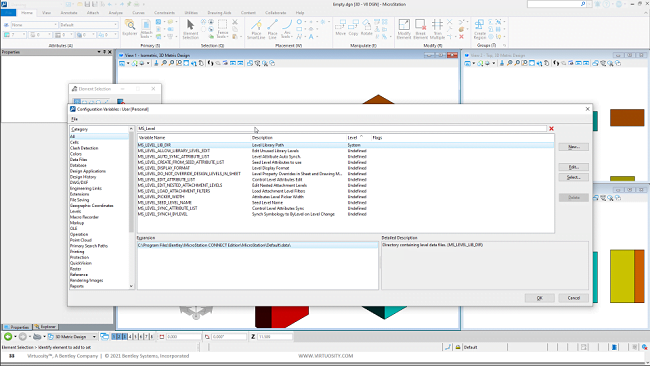Expand the None element template dropdown

point(34,25)
